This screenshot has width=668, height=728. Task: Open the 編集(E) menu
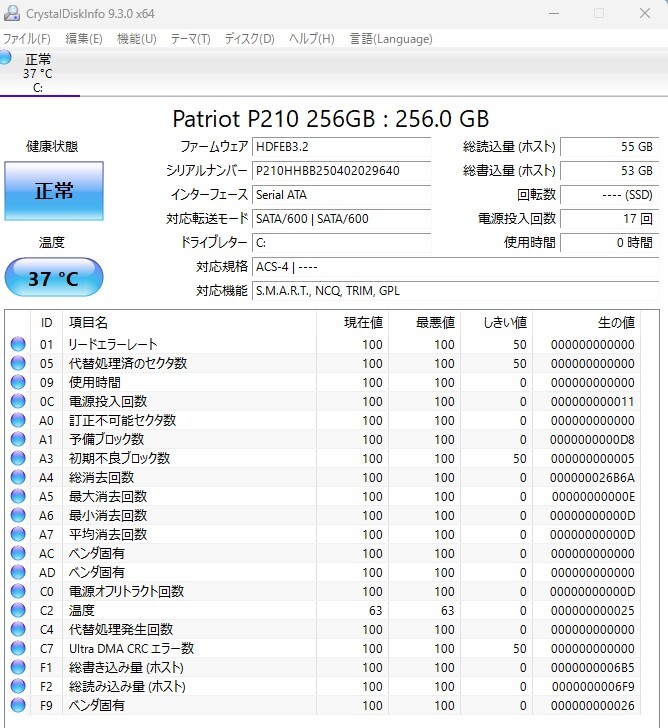coord(84,39)
